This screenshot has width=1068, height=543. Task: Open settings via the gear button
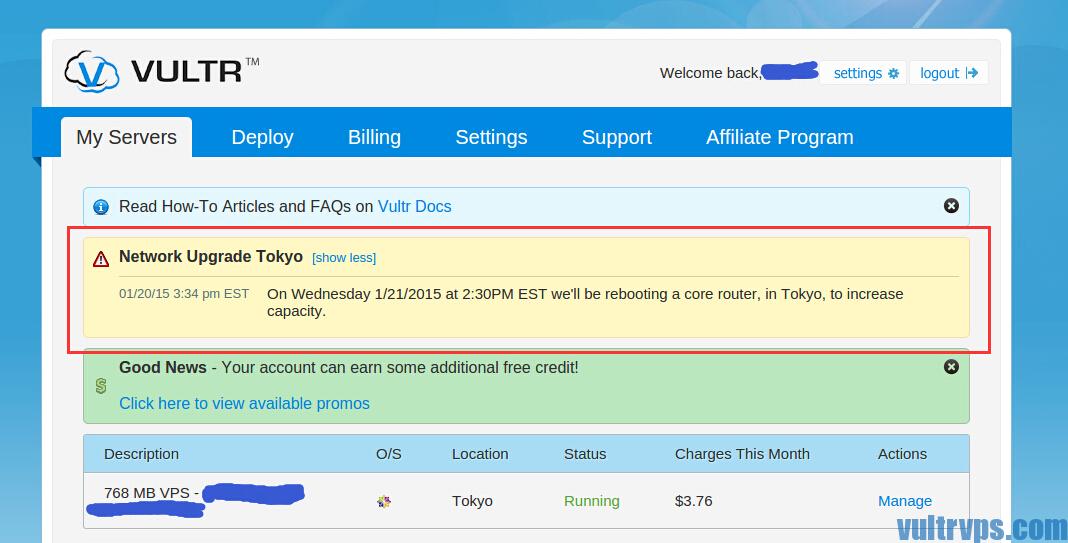865,73
